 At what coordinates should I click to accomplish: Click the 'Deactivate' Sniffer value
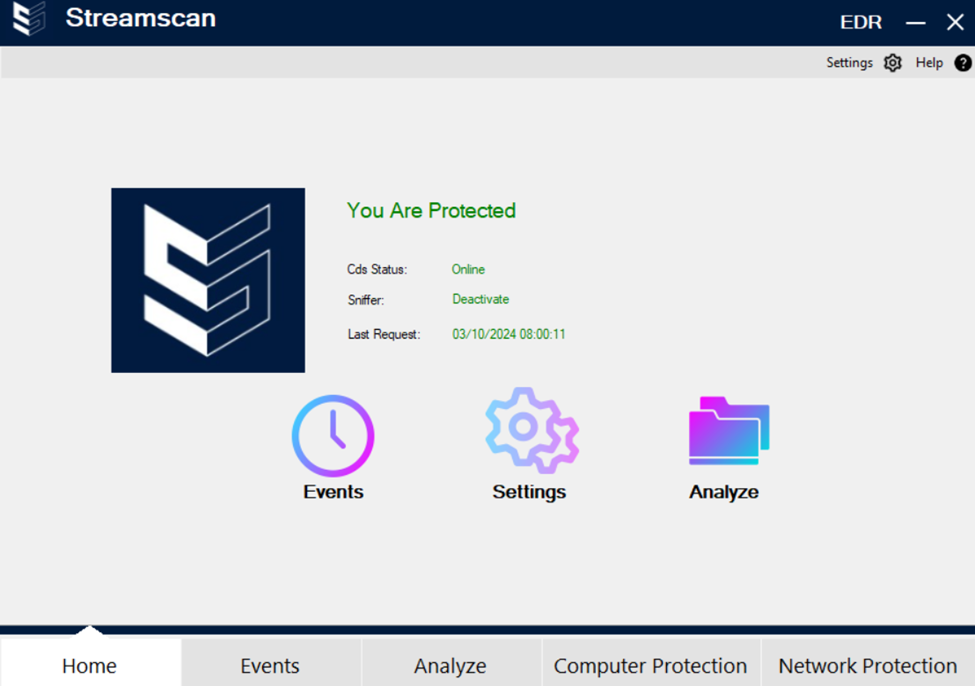pyautogui.click(x=480, y=299)
